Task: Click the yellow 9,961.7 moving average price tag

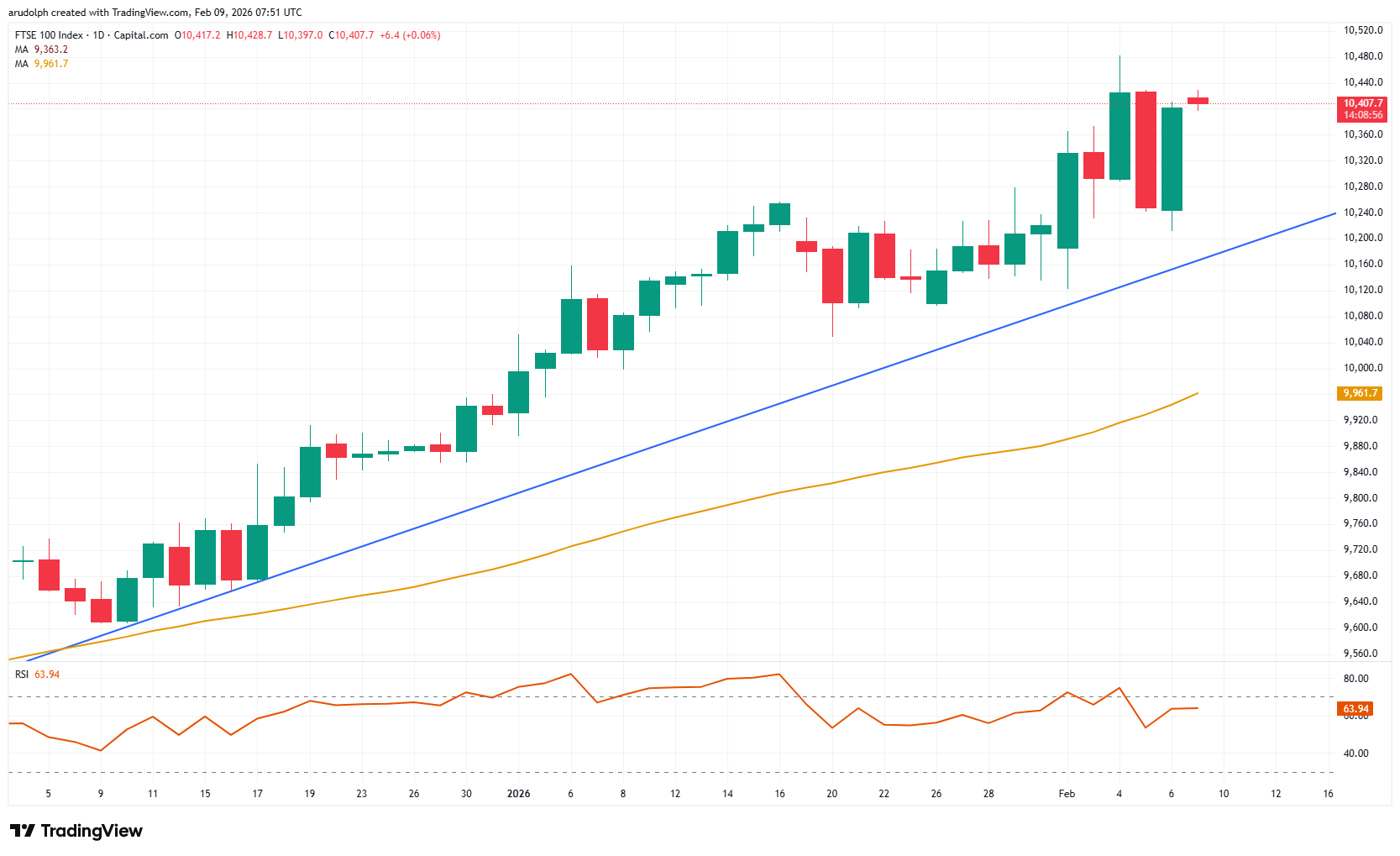Action: click(1361, 391)
